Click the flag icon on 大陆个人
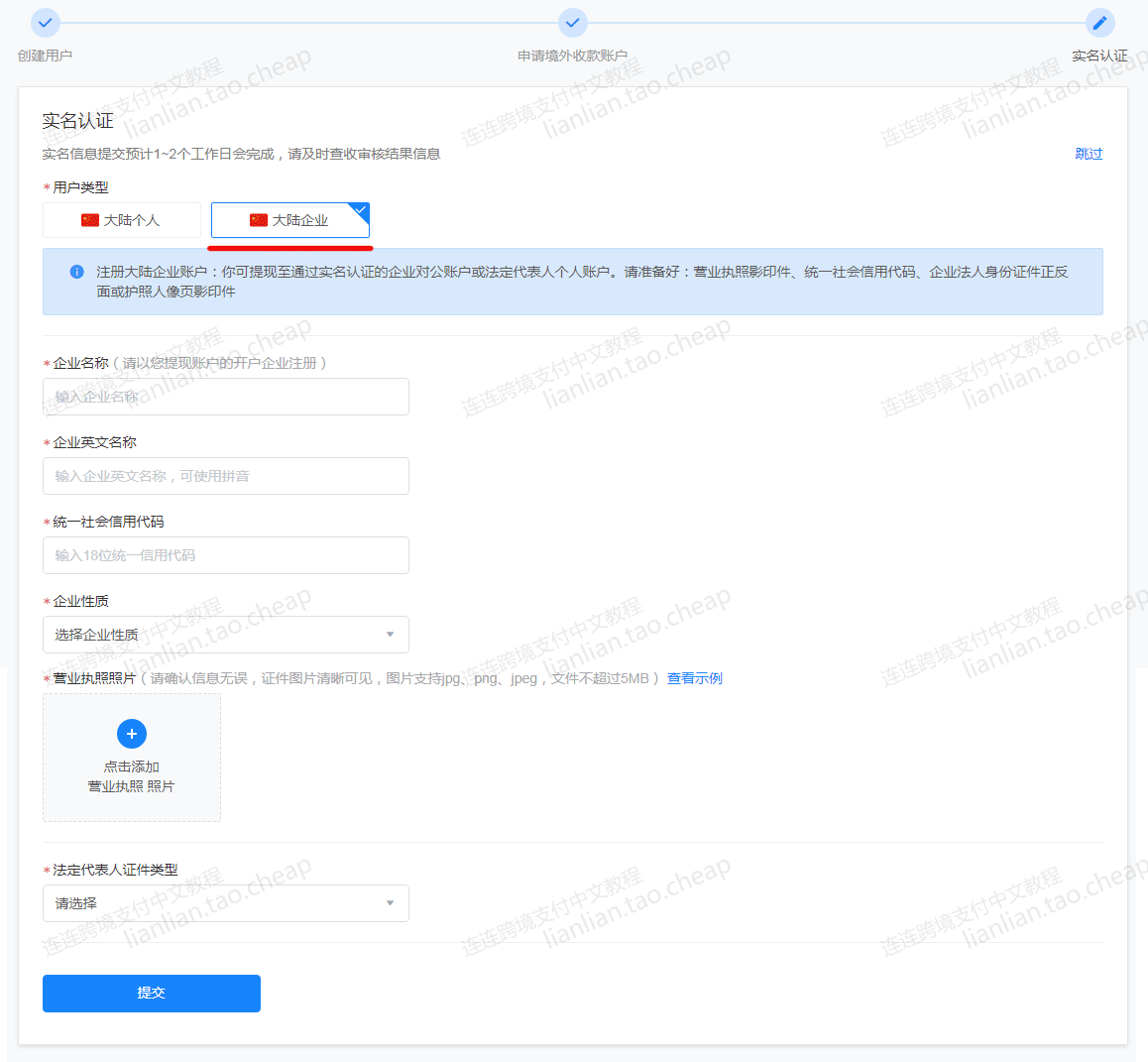 point(90,220)
